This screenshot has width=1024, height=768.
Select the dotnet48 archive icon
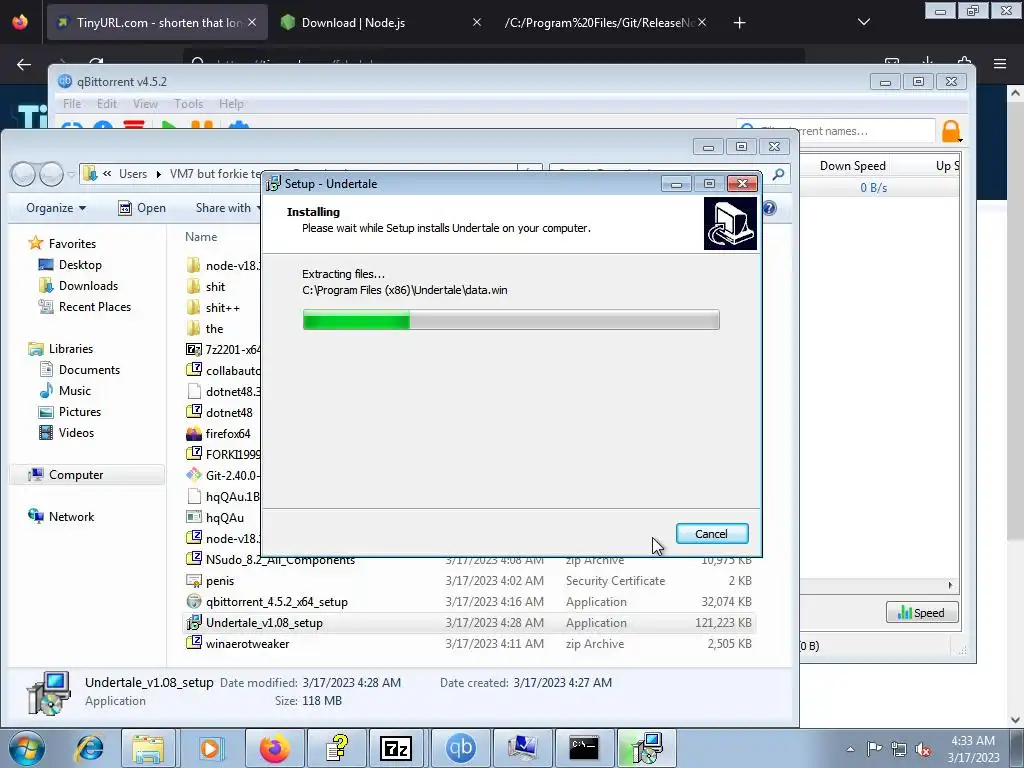pos(193,412)
